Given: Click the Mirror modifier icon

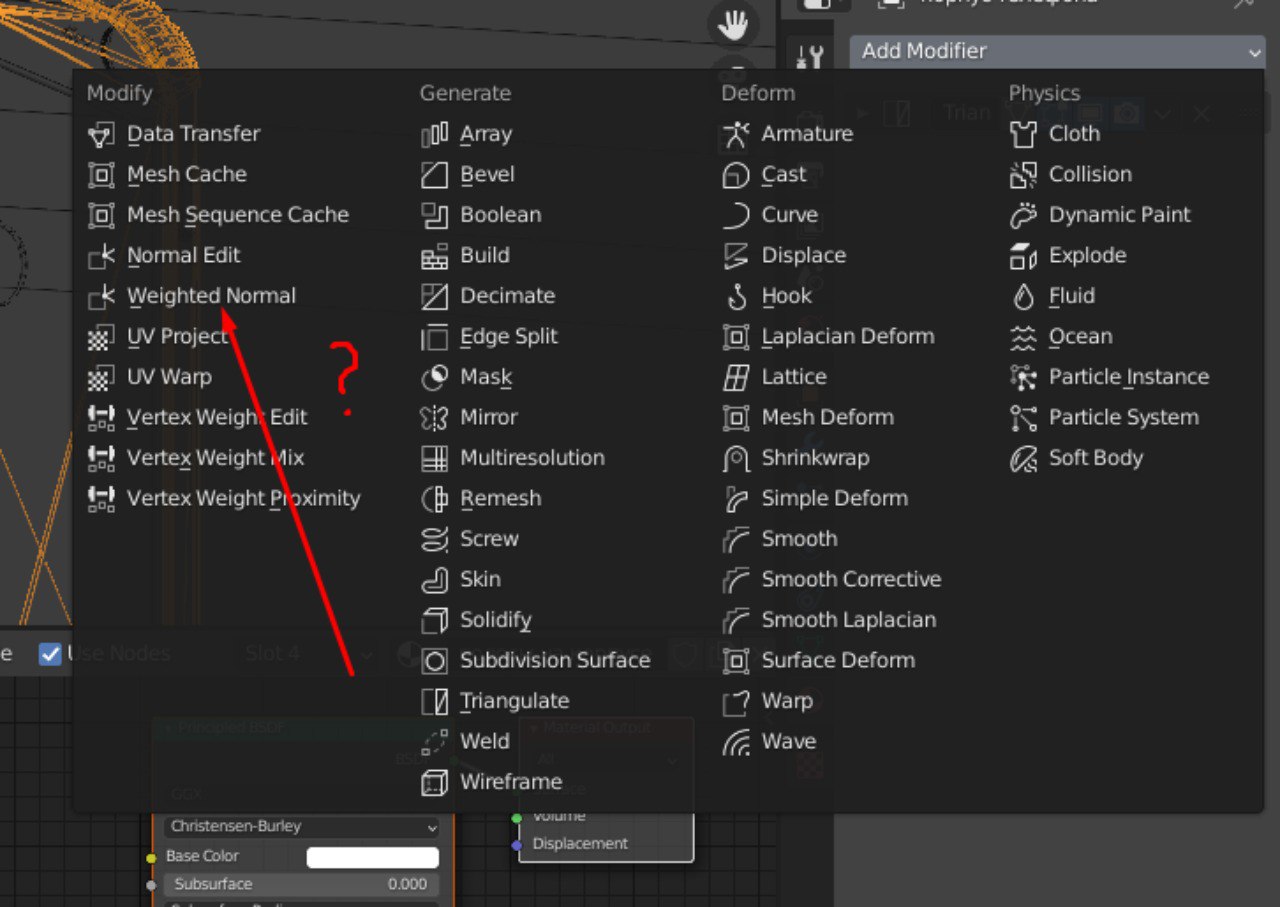Looking at the screenshot, I should (435, 418).
